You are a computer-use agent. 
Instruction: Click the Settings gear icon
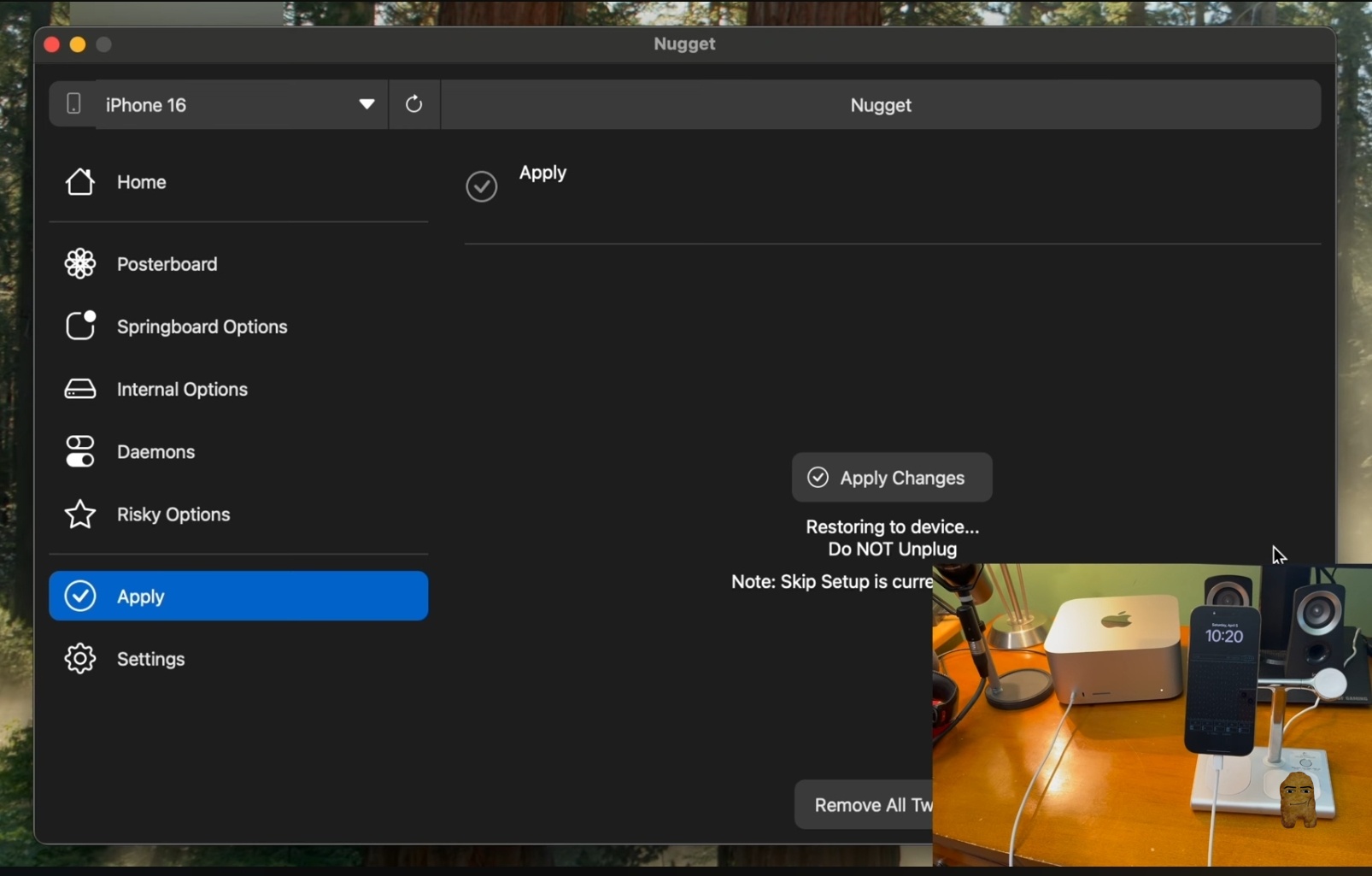(x=80, y=658)
